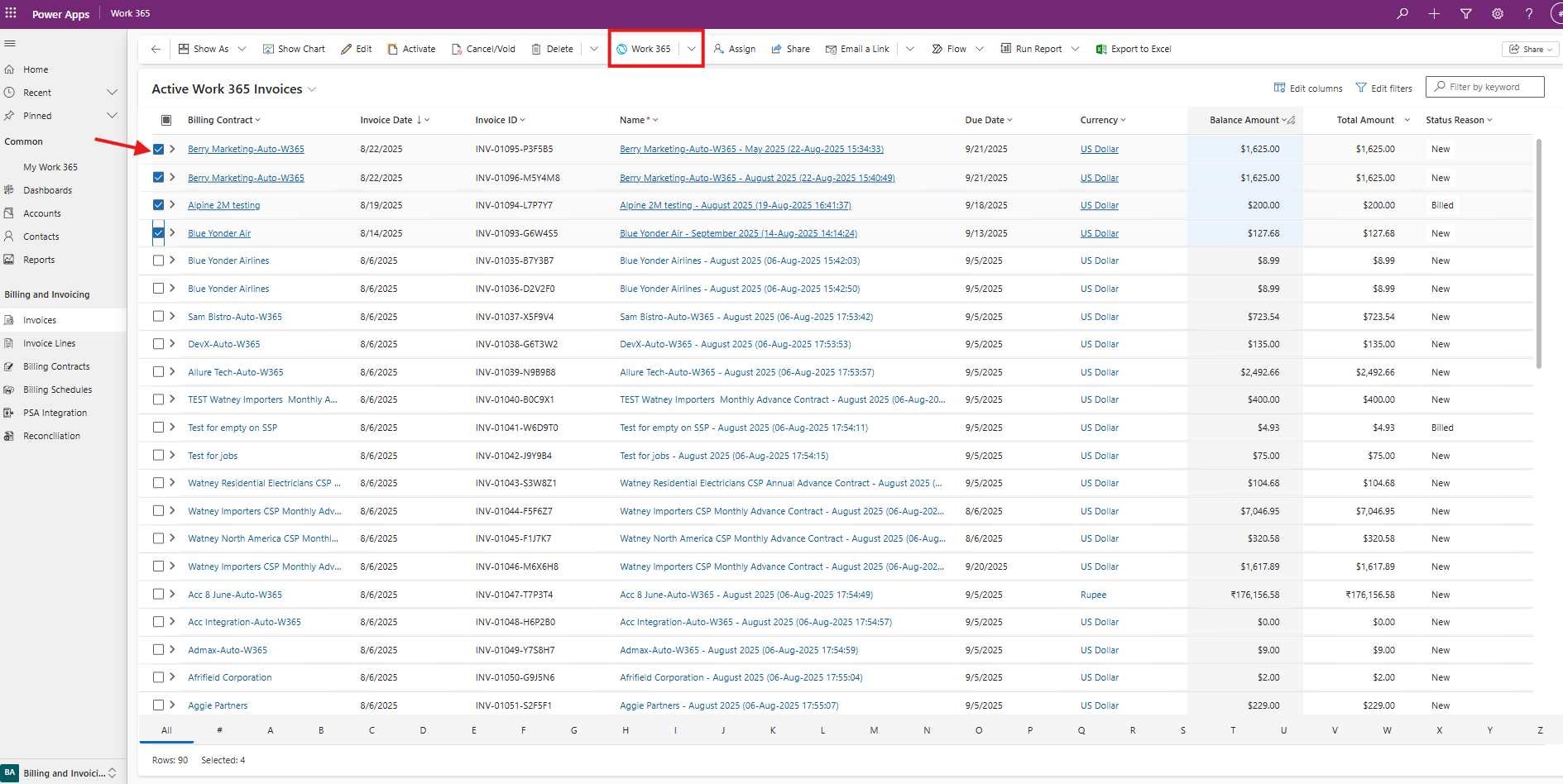
Task: Click the Run Report command
Action: coord(1031,49)
